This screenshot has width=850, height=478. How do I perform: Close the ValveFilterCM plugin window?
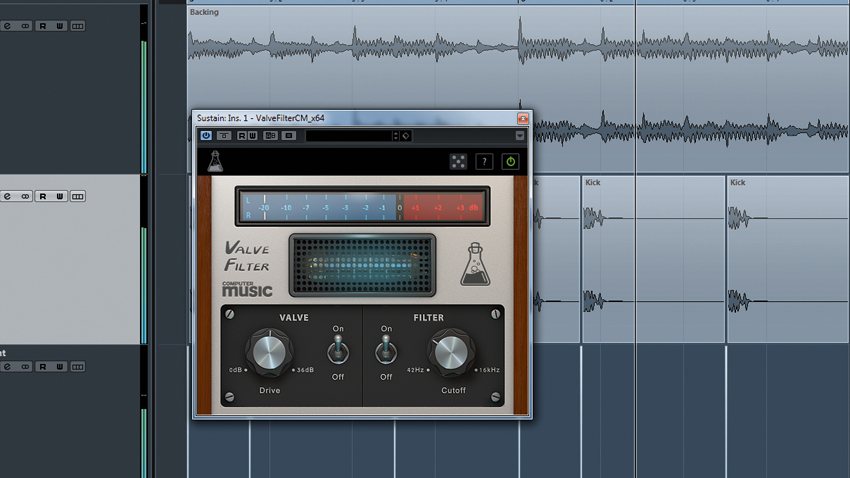pos(523,118)
